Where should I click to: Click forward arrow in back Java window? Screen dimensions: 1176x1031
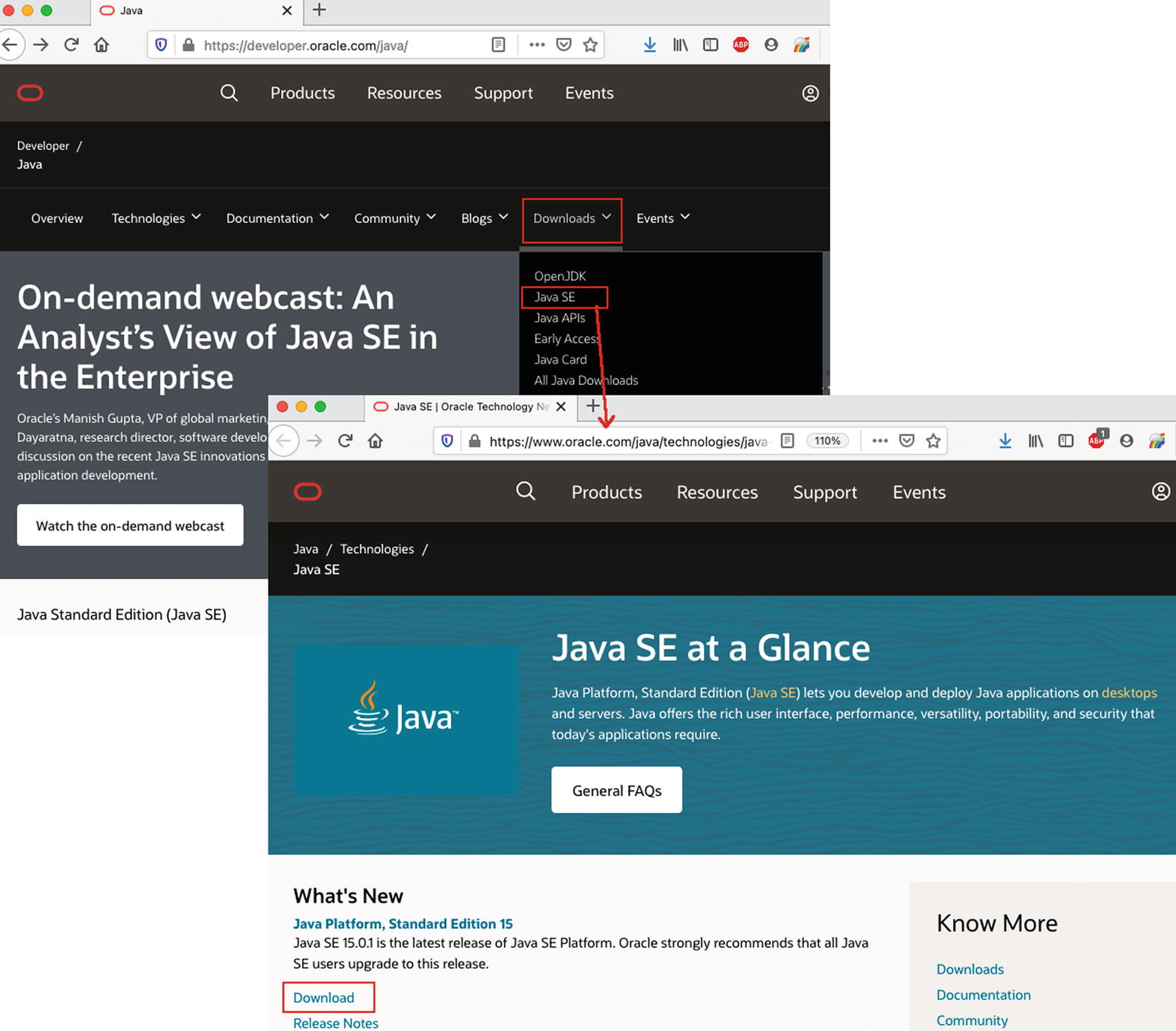(41, 45)
